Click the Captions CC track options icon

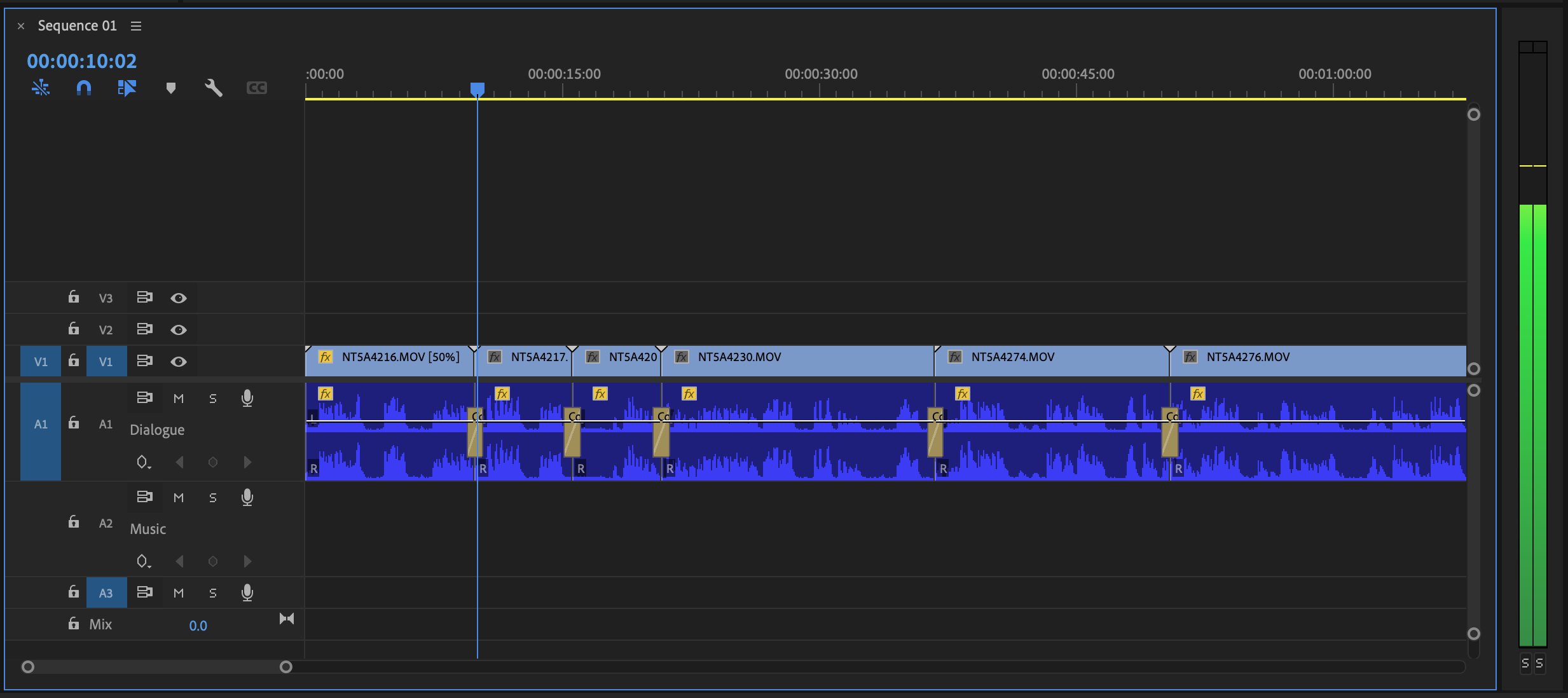257,88
